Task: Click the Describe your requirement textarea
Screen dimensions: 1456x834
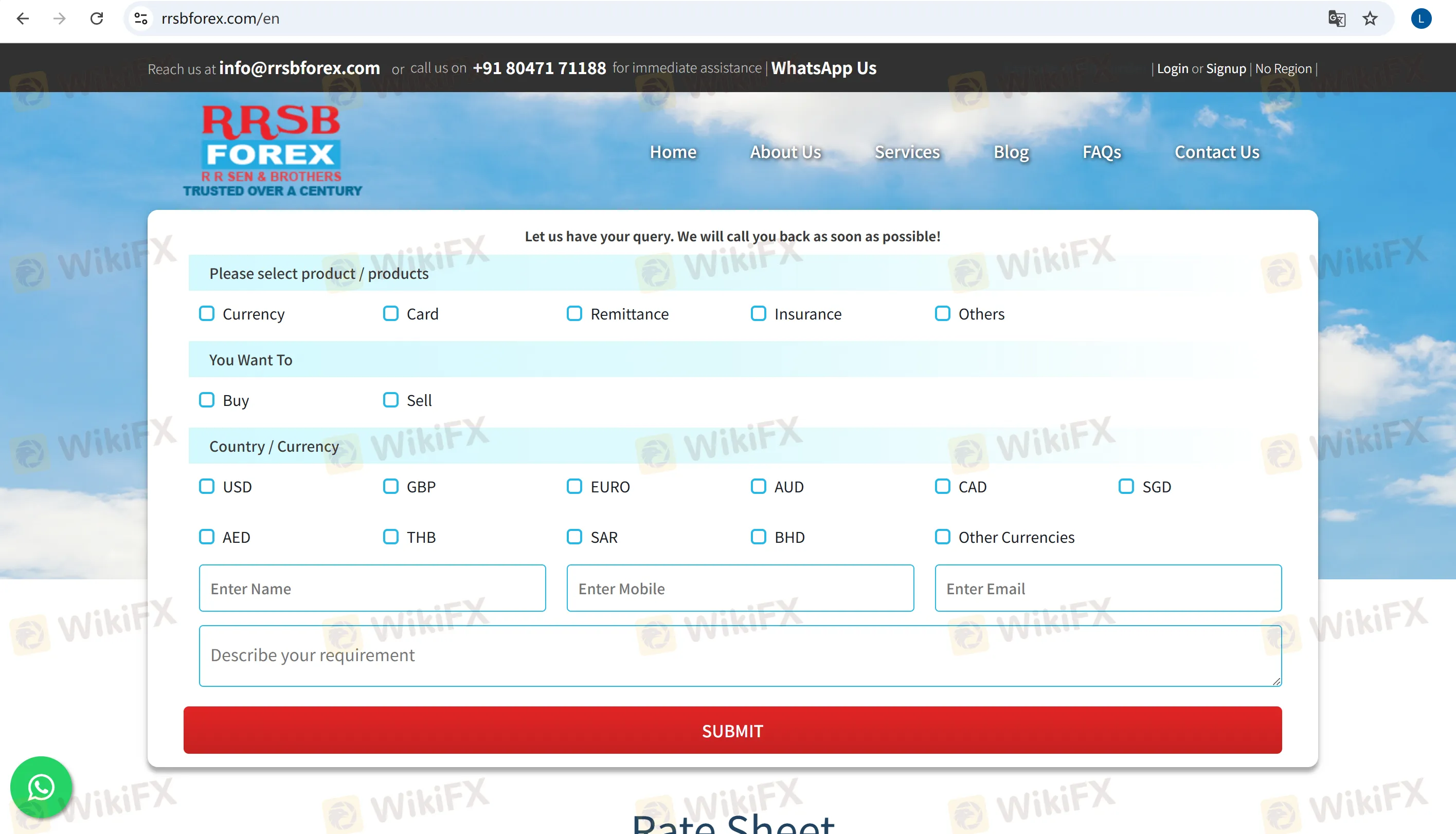Action: (x=739, y=655)
